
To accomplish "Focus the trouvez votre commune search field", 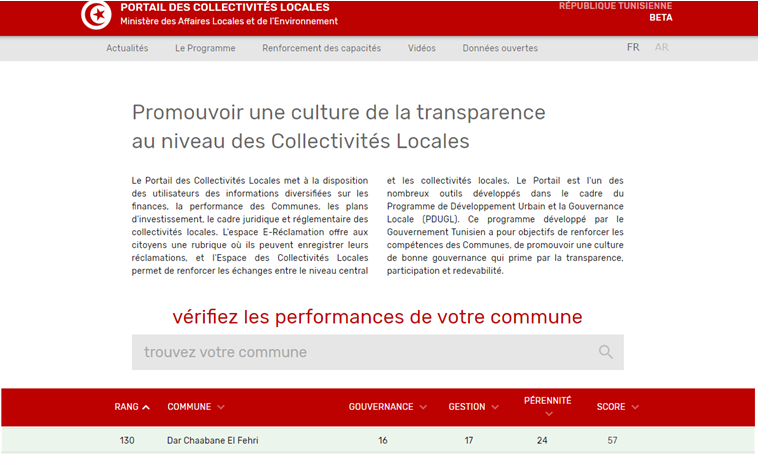I will (x=378, y=352).
